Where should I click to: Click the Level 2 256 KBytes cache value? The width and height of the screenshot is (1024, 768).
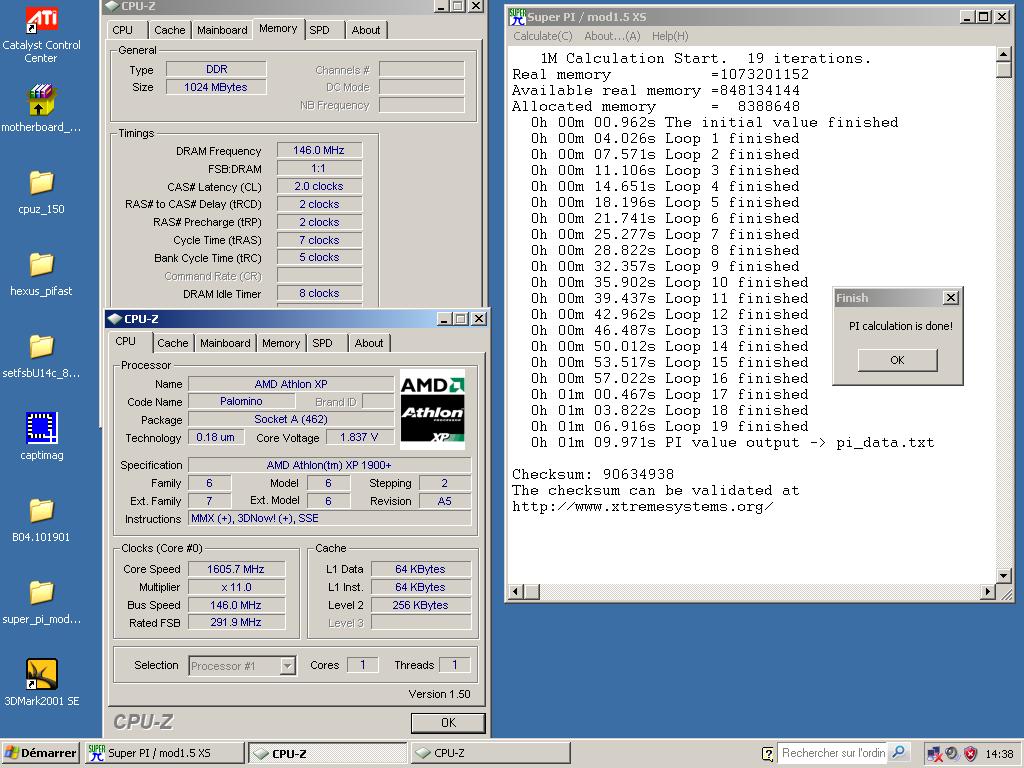tap(421, 605)
